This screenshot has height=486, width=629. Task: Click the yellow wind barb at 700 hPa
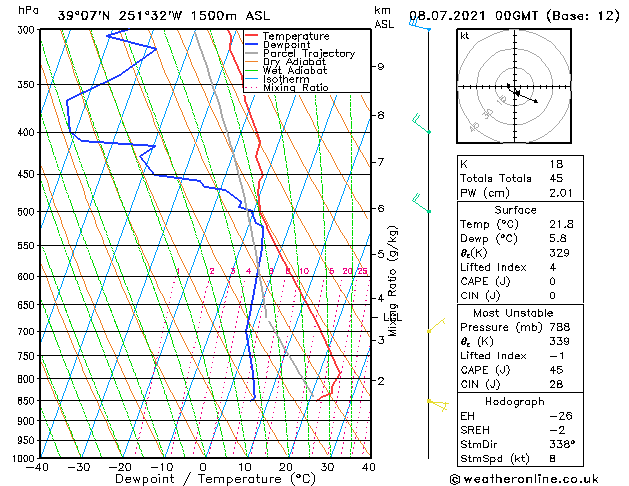click(x=436, y=325)
